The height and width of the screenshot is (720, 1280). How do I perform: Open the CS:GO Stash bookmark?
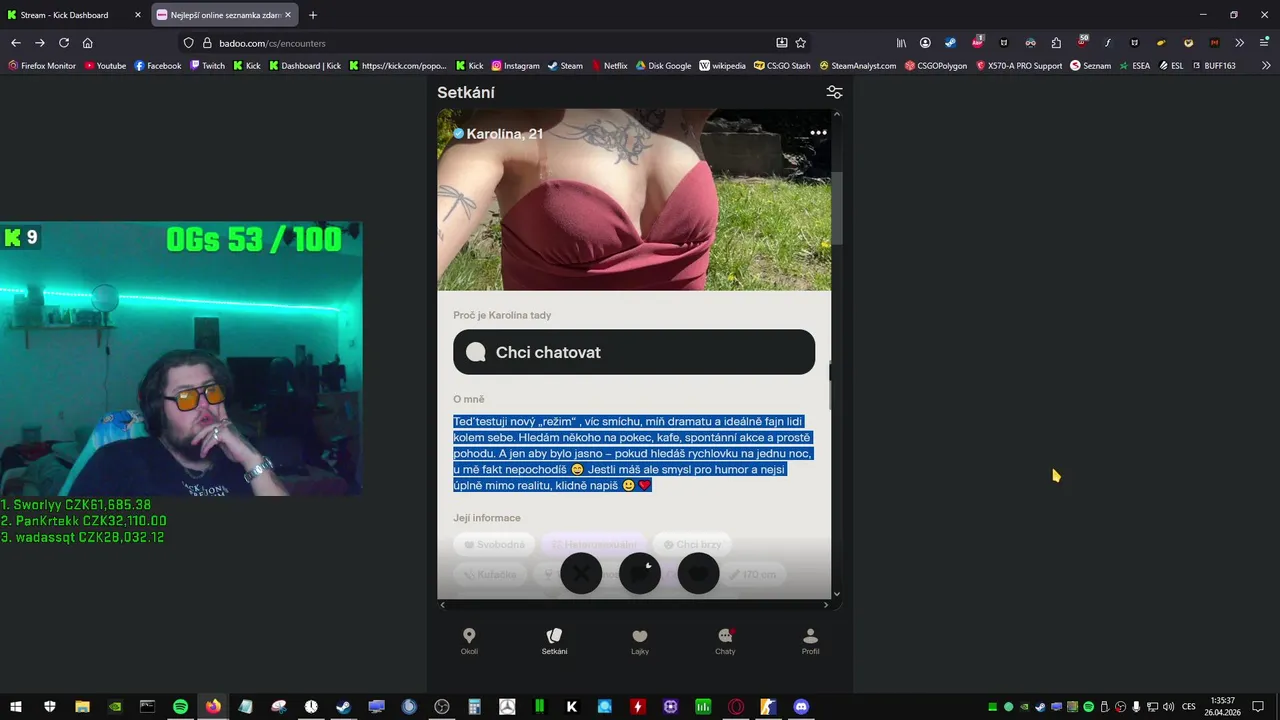(x=782, y=66)
